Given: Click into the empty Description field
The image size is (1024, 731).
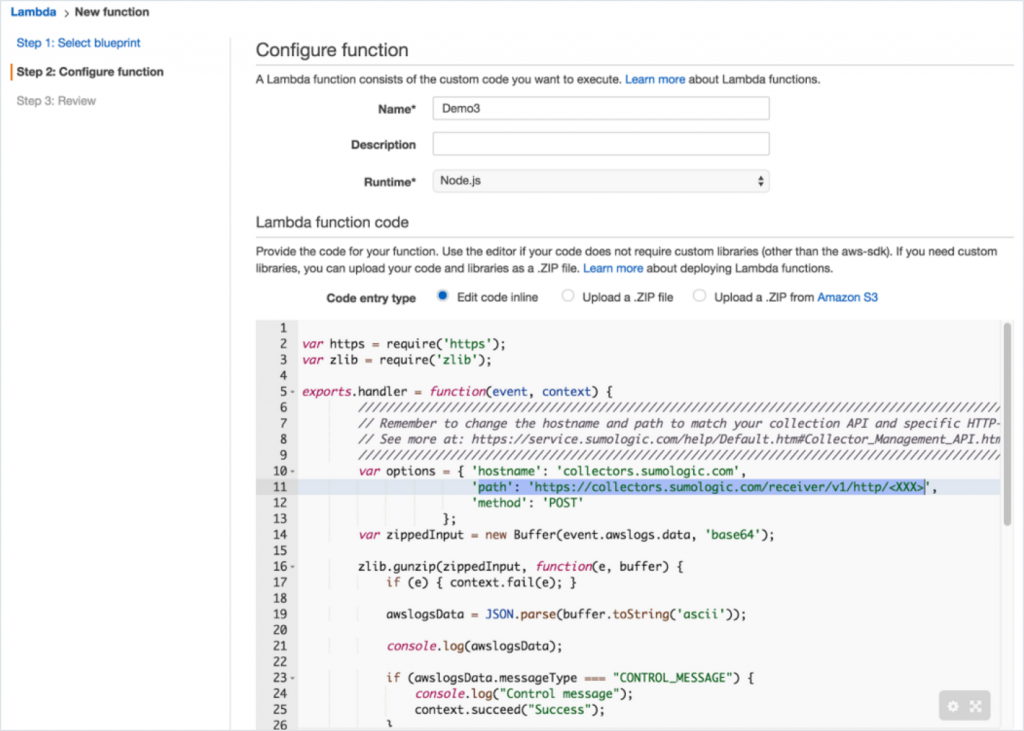Looking at the screenshot, I should click(x=601, y=144).
